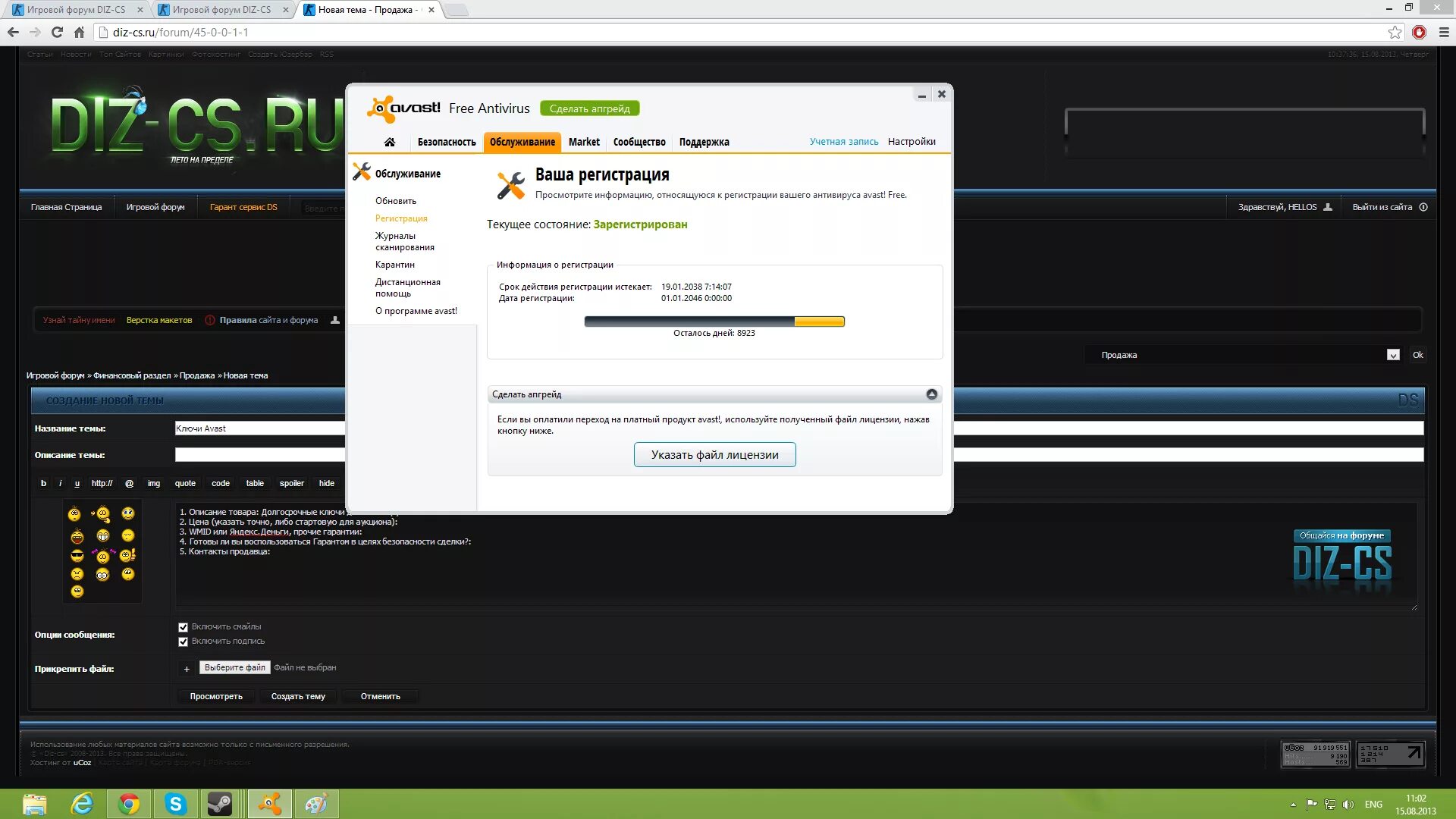Image resolution: width=1456 pixels, height=819 pixels.
Task: Select Карантин in avast sidebar
Action: (395, 265)
